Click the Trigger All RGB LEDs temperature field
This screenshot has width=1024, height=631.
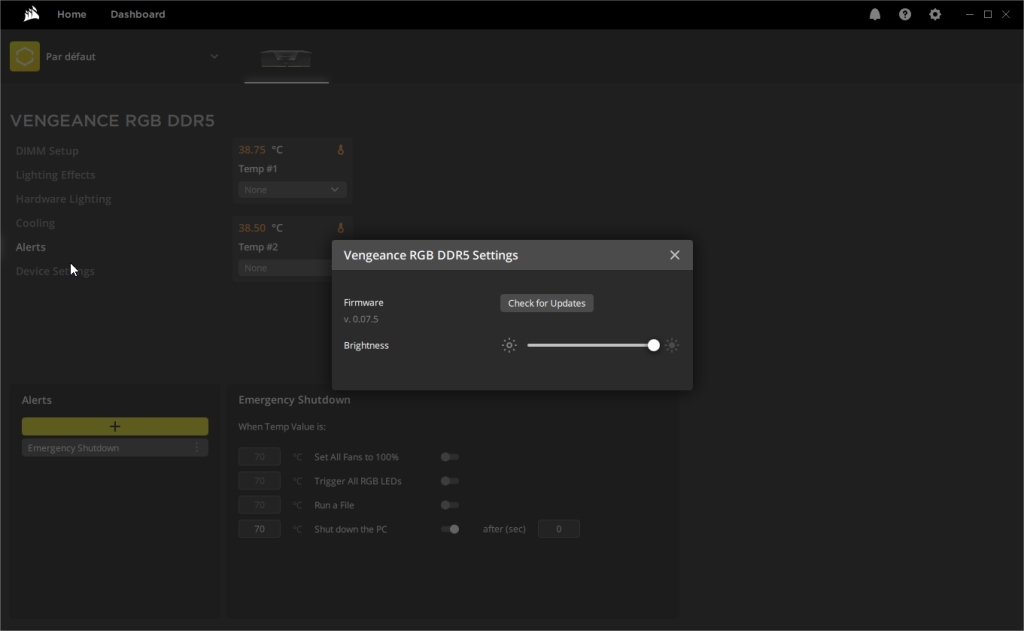[x=259, y=481]
